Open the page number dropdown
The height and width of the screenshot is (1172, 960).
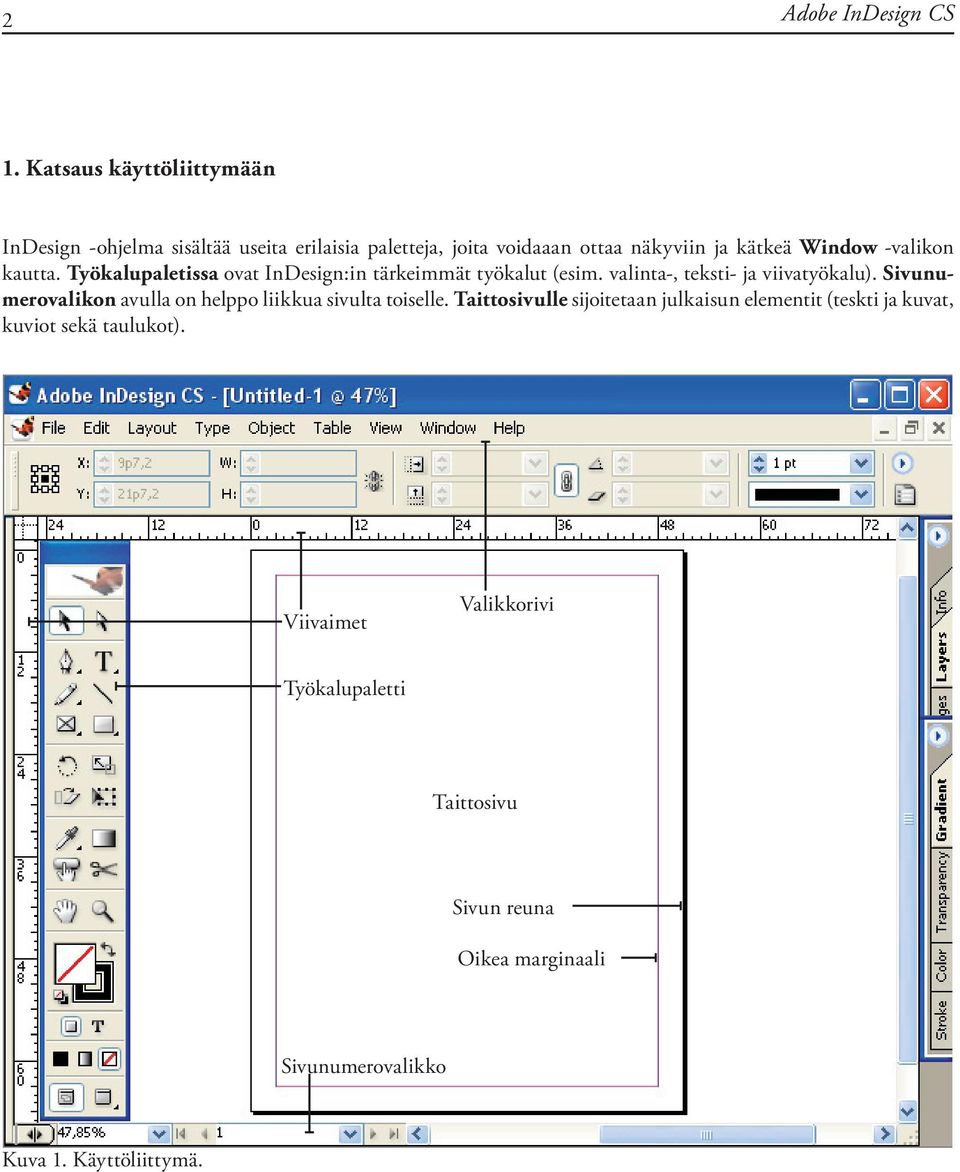tap(349, 1134)
